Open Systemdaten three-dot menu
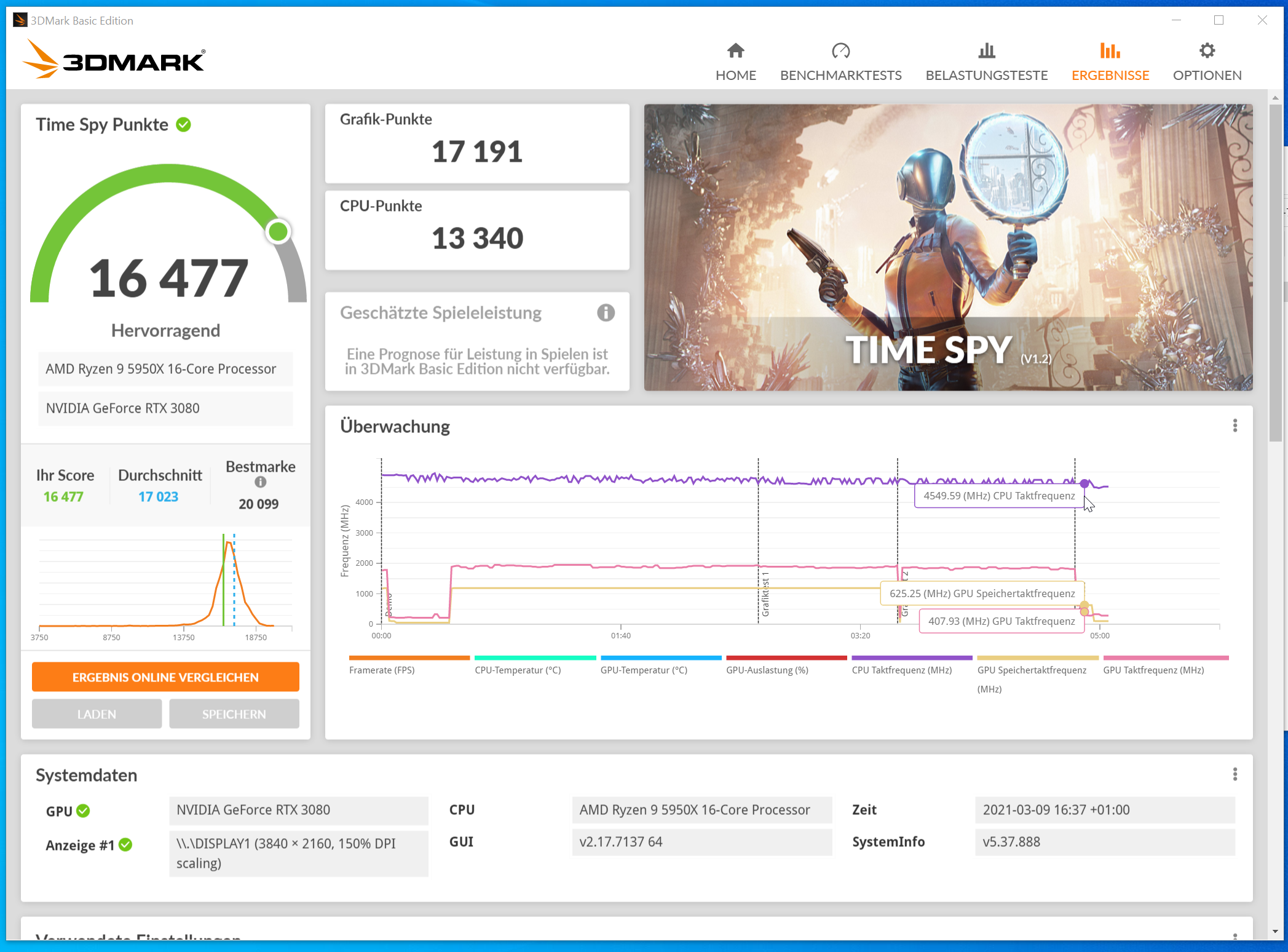 1235,774
